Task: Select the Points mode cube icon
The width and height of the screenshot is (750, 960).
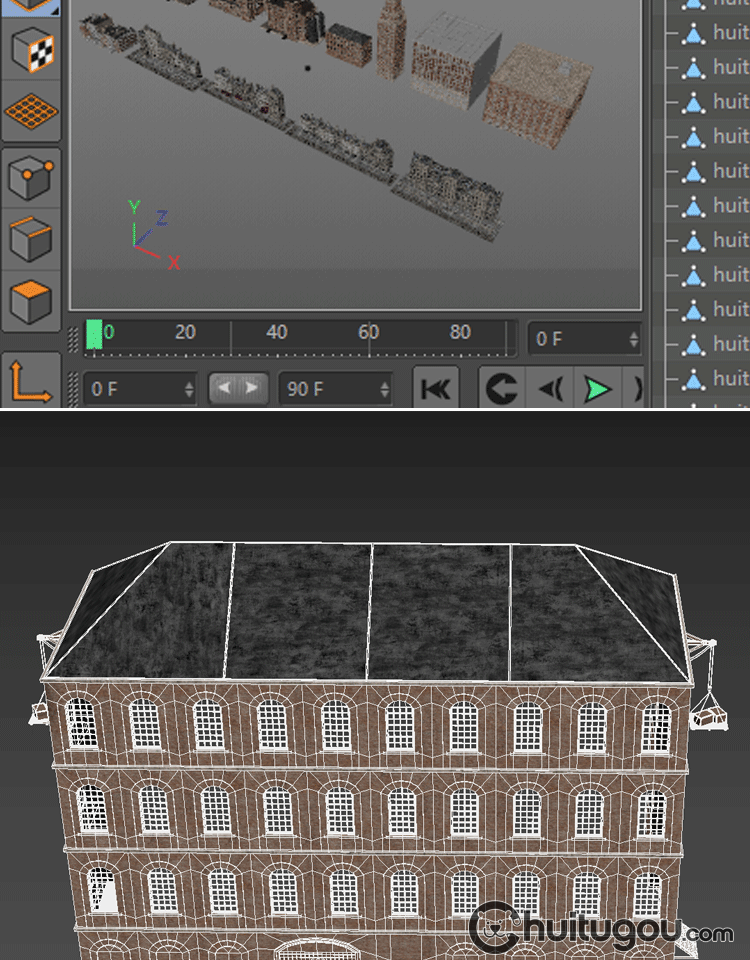Action: tap(32, 178)
